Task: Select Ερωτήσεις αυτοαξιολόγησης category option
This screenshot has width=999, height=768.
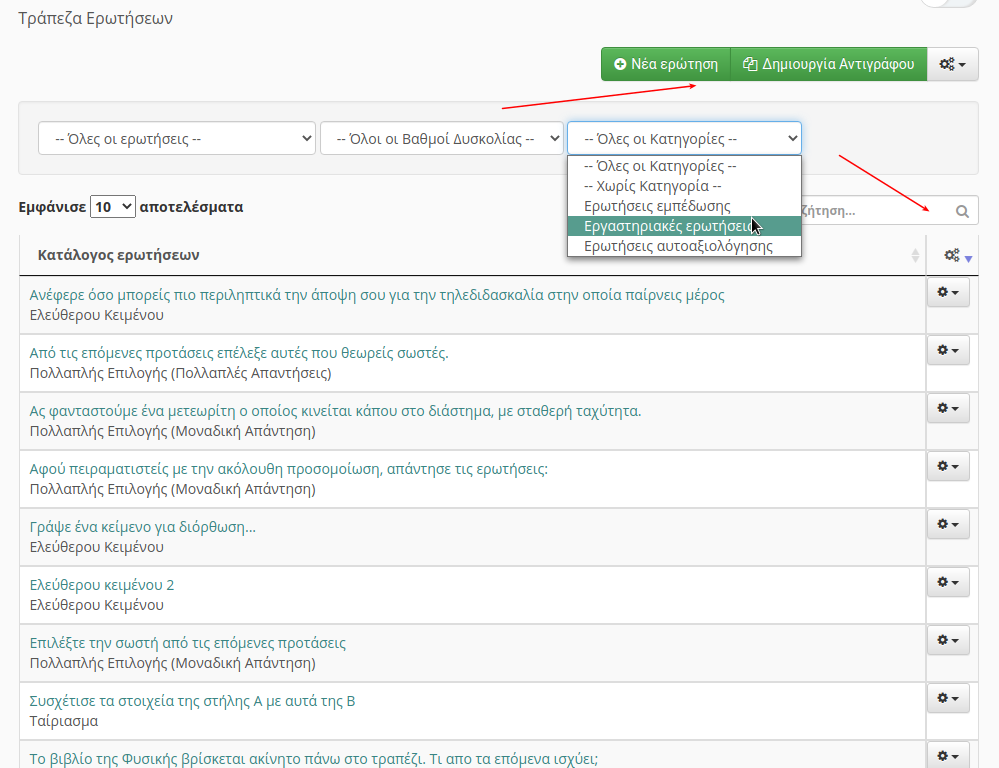Action: pos(684,246)
